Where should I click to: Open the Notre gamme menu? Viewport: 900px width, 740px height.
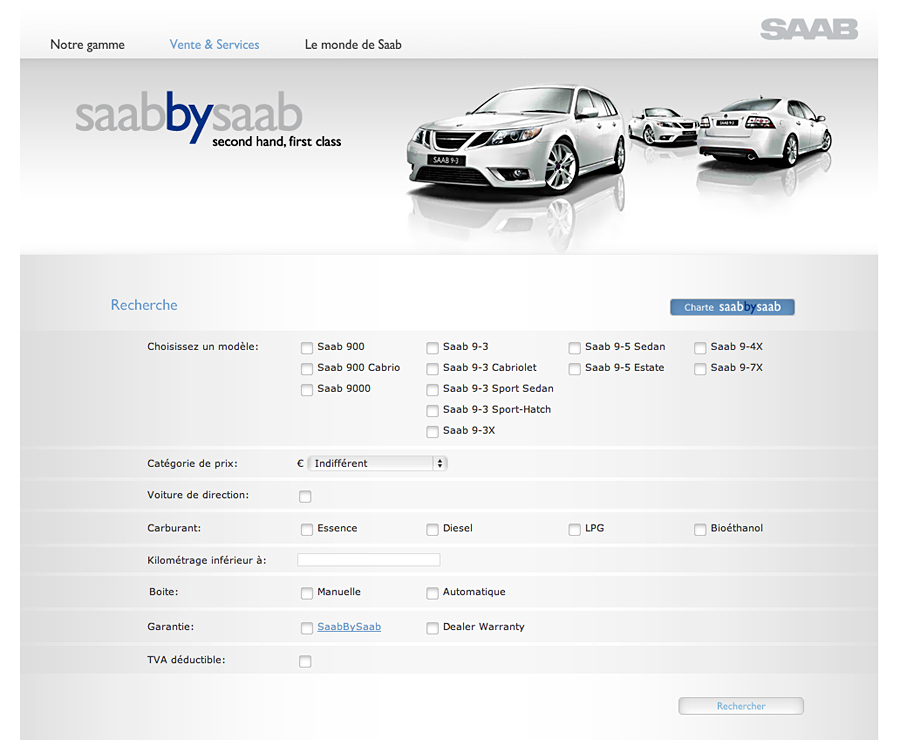point(87,45)
